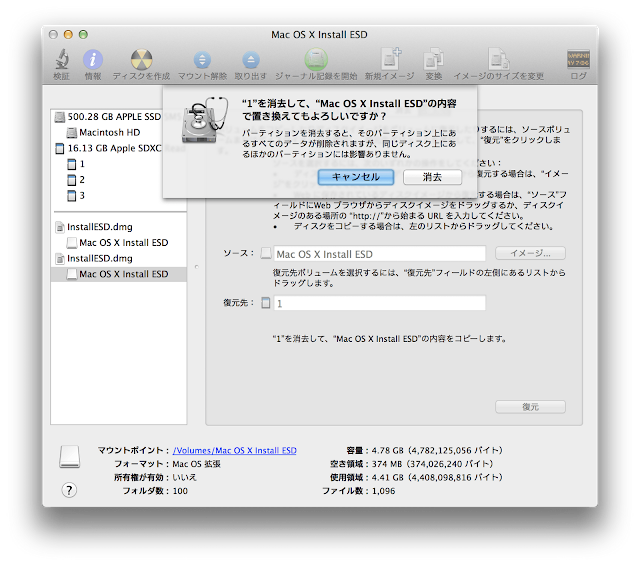
Task: Click the Burn disc (ディスクを作成) icon
Action: pyautogui.click(x=141, y=60)
